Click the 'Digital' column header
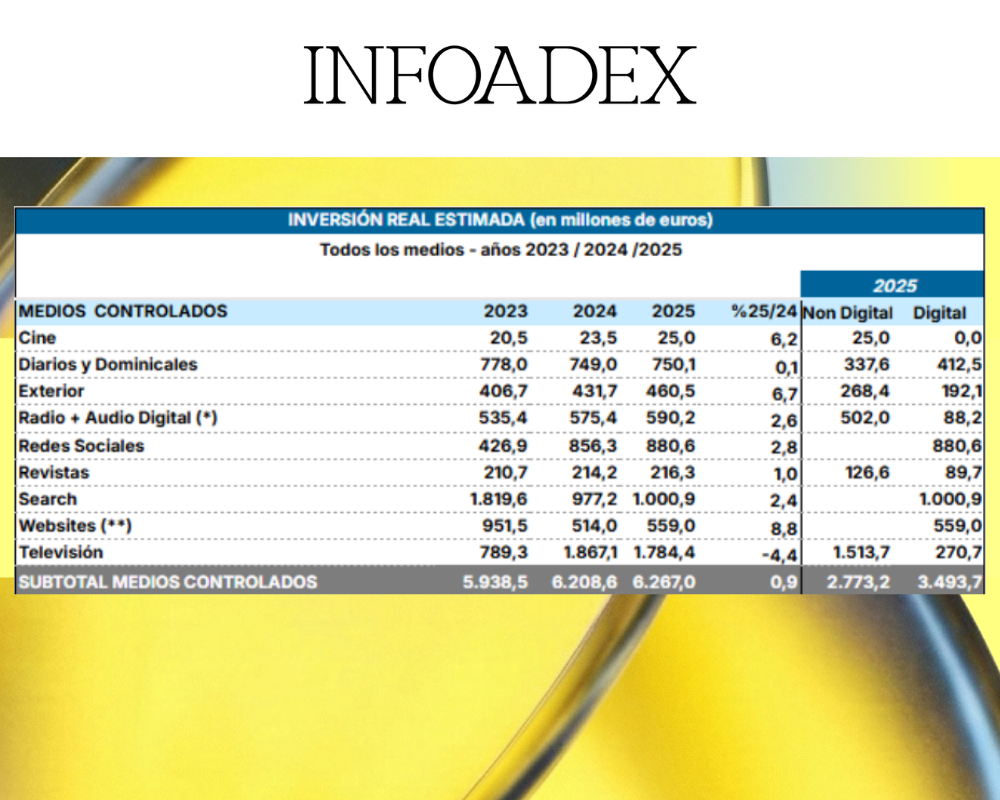Screen dimensions: 1000x800 (939, 313)
